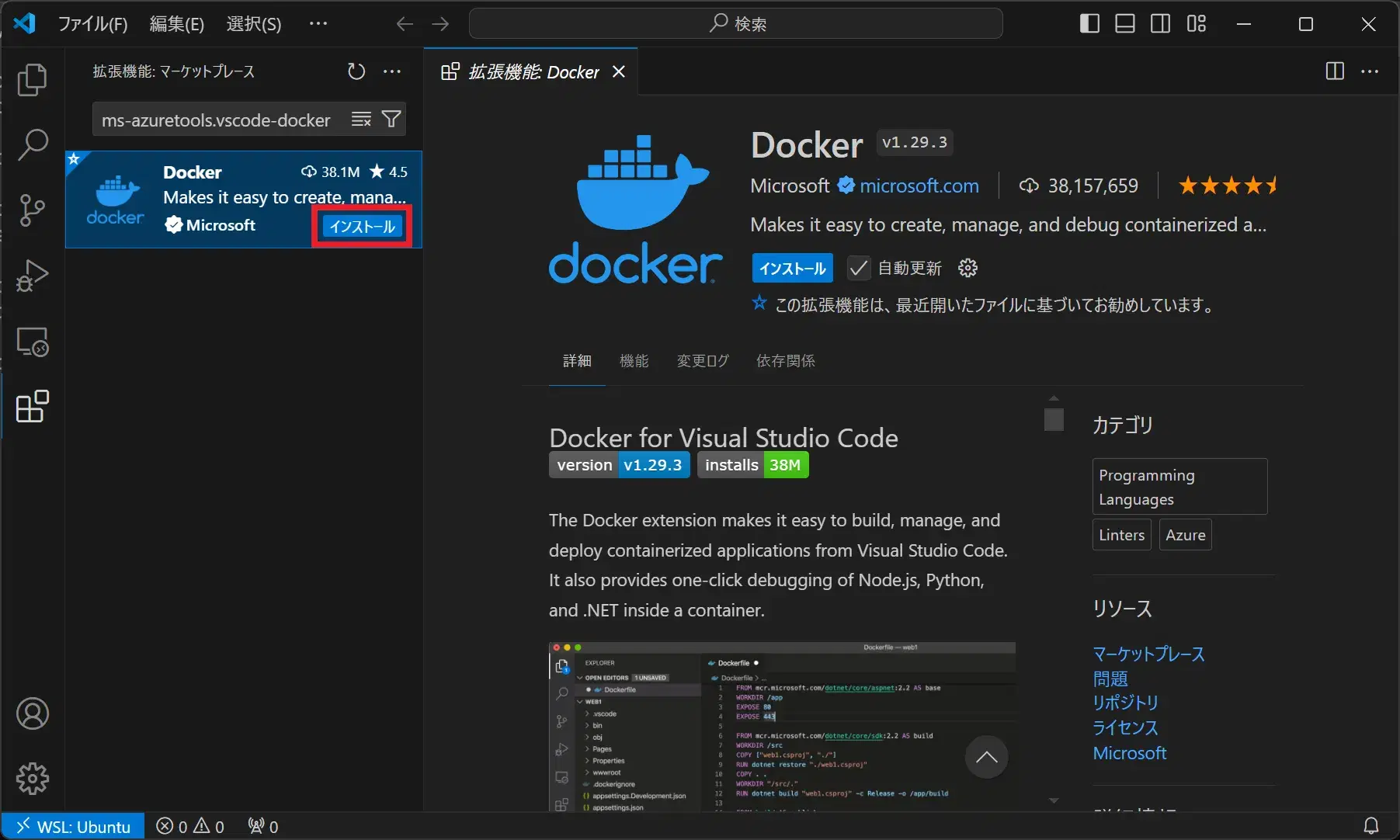Open the Docker extension settings gear
The height and width of the screenshot is (840, 1400).
pyautogui.click(x=967, y=268)
